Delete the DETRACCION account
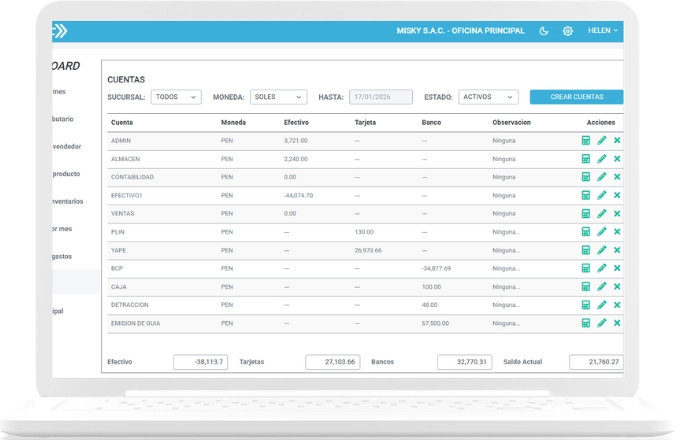The image size is (675, 440). click(x=617, y=305)
